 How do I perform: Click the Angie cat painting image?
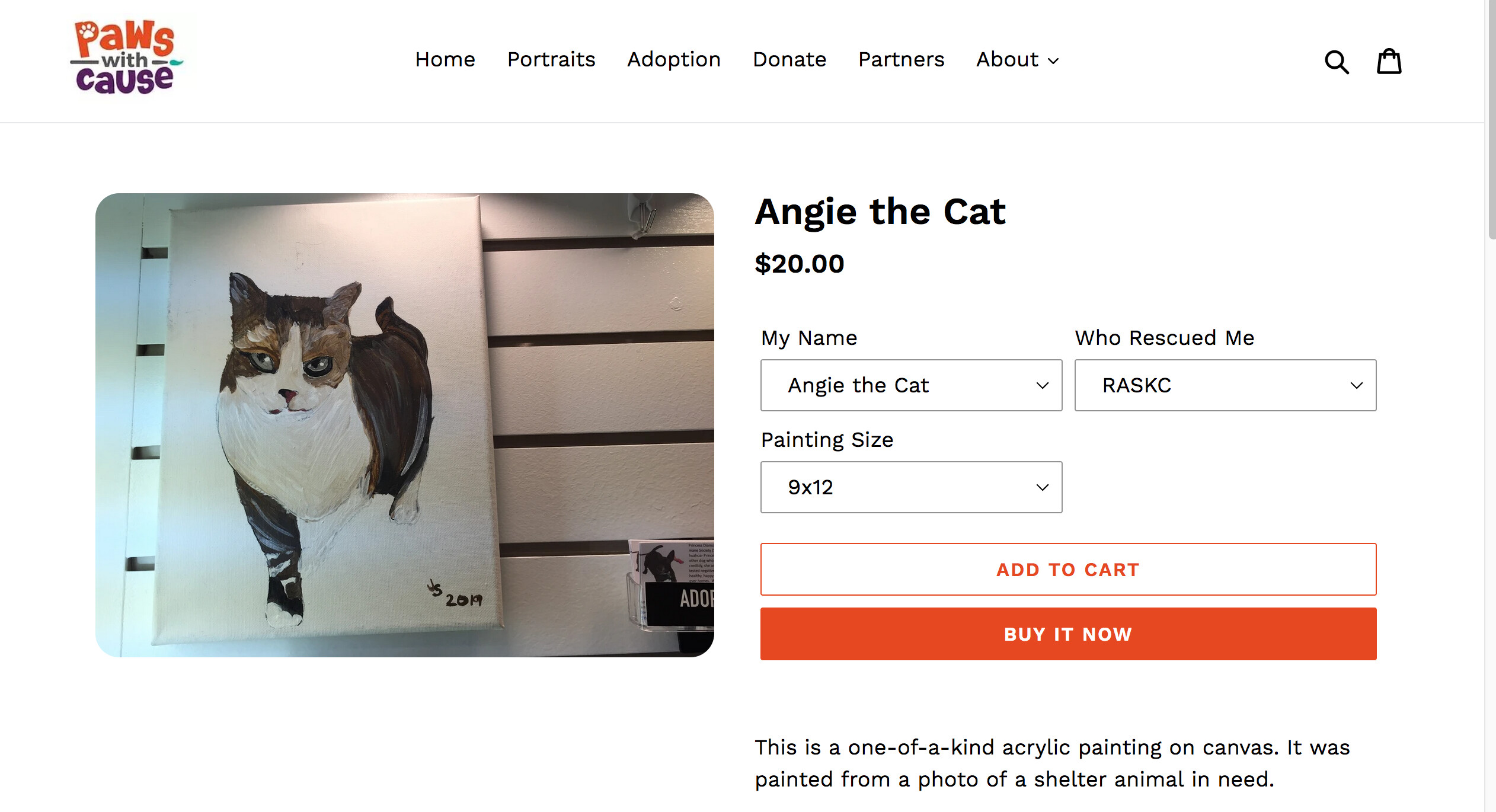[404, 425]
